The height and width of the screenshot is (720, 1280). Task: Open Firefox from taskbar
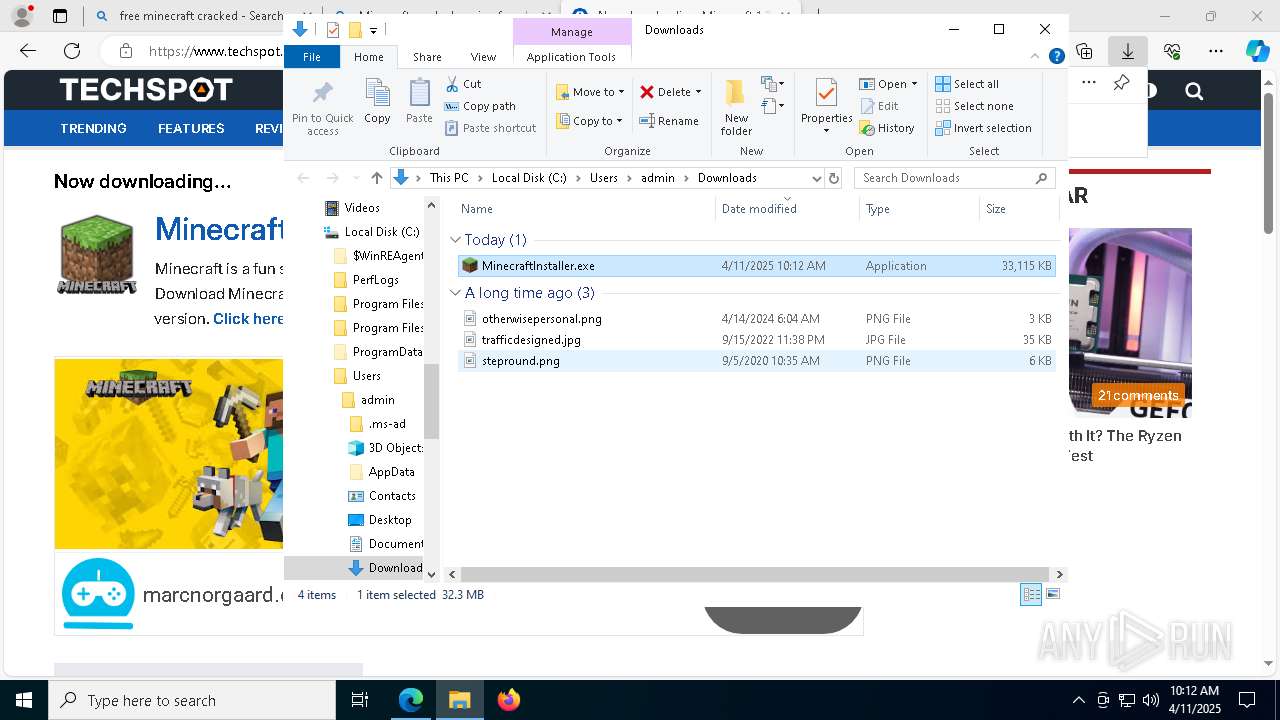pyautogui.click(x=509, y=700)
